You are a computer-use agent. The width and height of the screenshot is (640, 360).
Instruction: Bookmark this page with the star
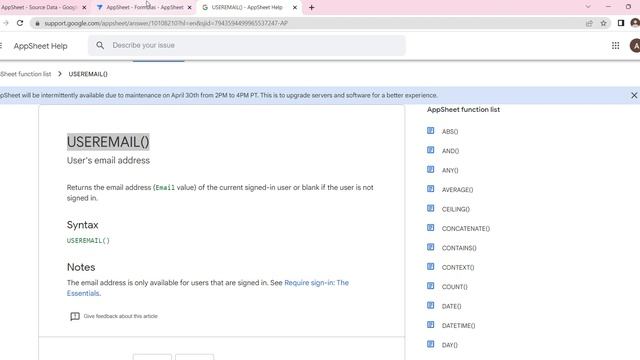tap(604, 23)
